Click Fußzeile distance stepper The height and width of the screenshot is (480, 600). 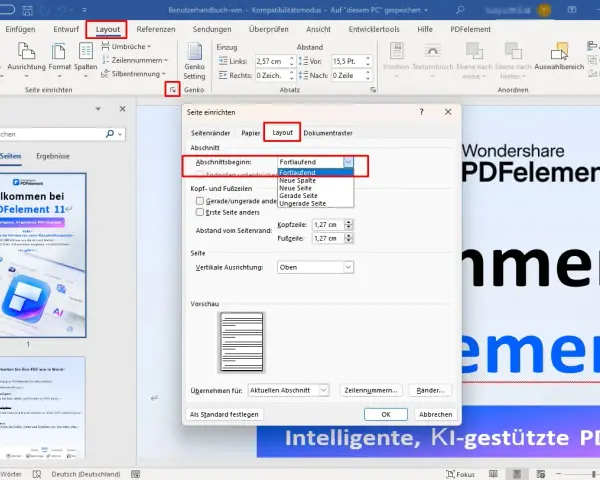pyautogui.click(x=348, y=238)
